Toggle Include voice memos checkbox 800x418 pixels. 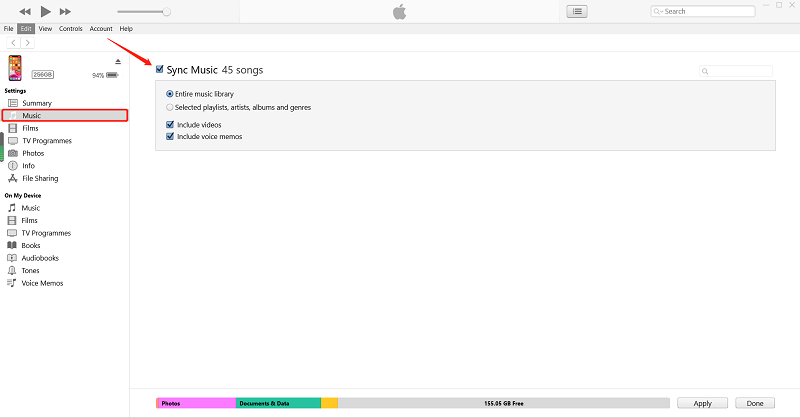tap(170, 136)
